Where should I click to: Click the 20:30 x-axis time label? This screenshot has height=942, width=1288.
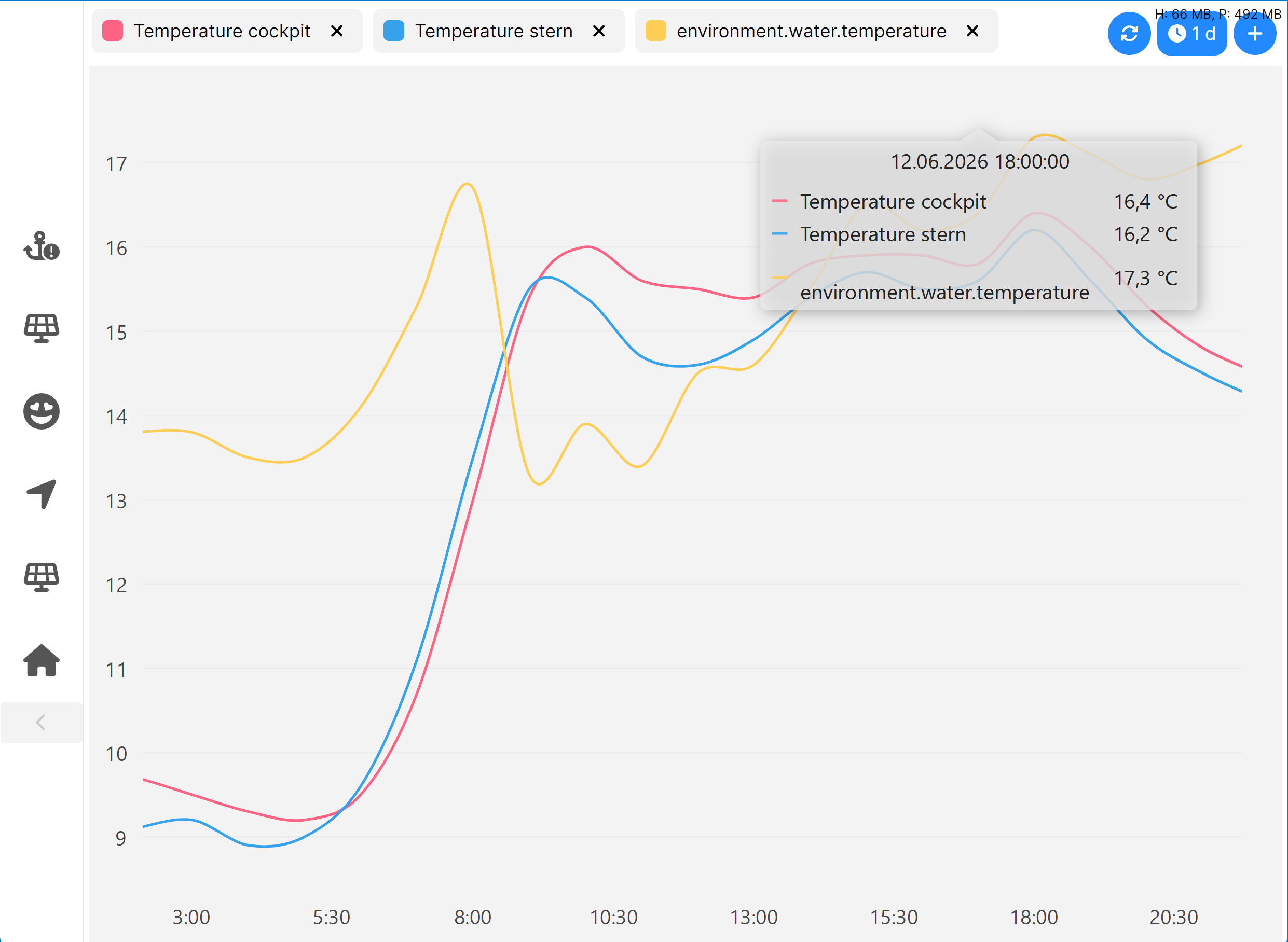(x=1174, y=917)
